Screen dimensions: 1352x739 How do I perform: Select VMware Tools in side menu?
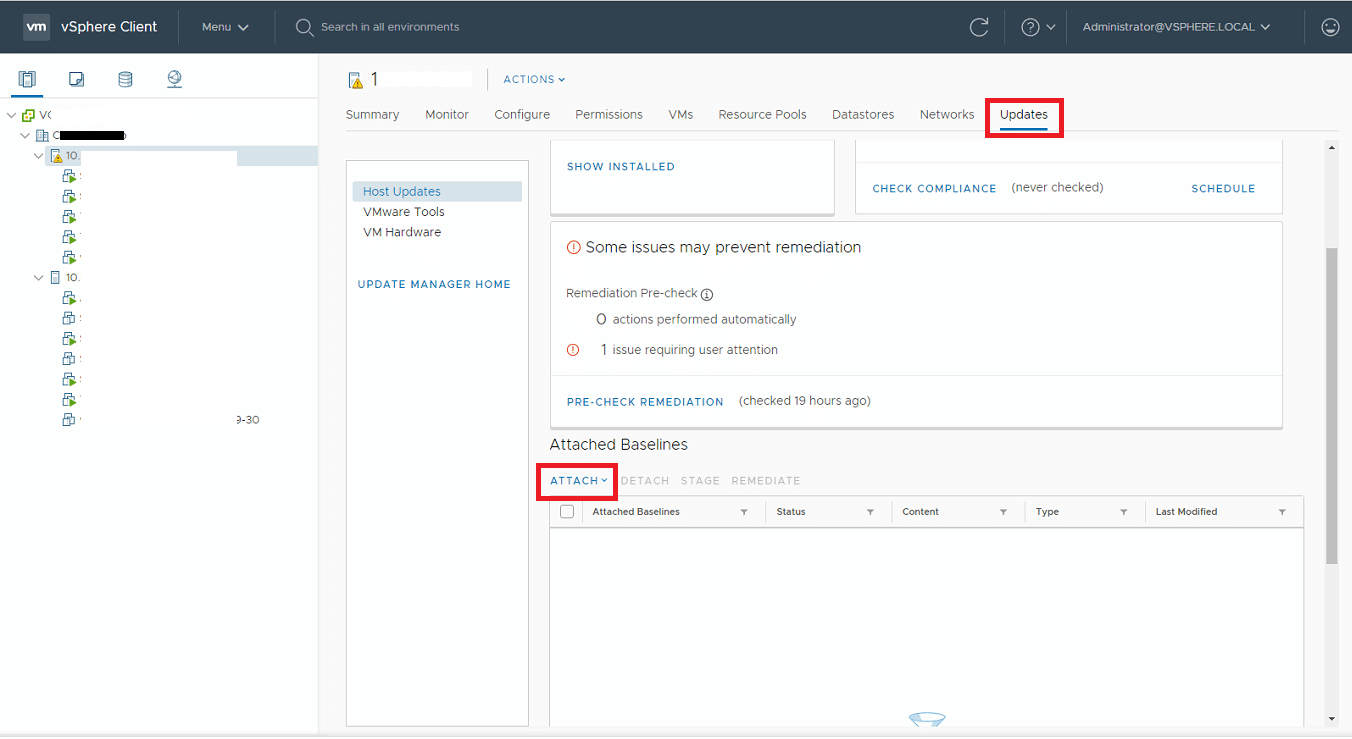pyautogui.click(x=404, y=212)
